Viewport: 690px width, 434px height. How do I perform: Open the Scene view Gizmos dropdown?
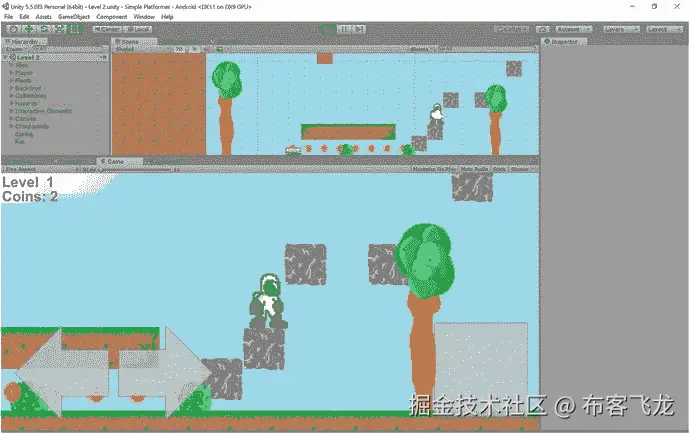422,49
